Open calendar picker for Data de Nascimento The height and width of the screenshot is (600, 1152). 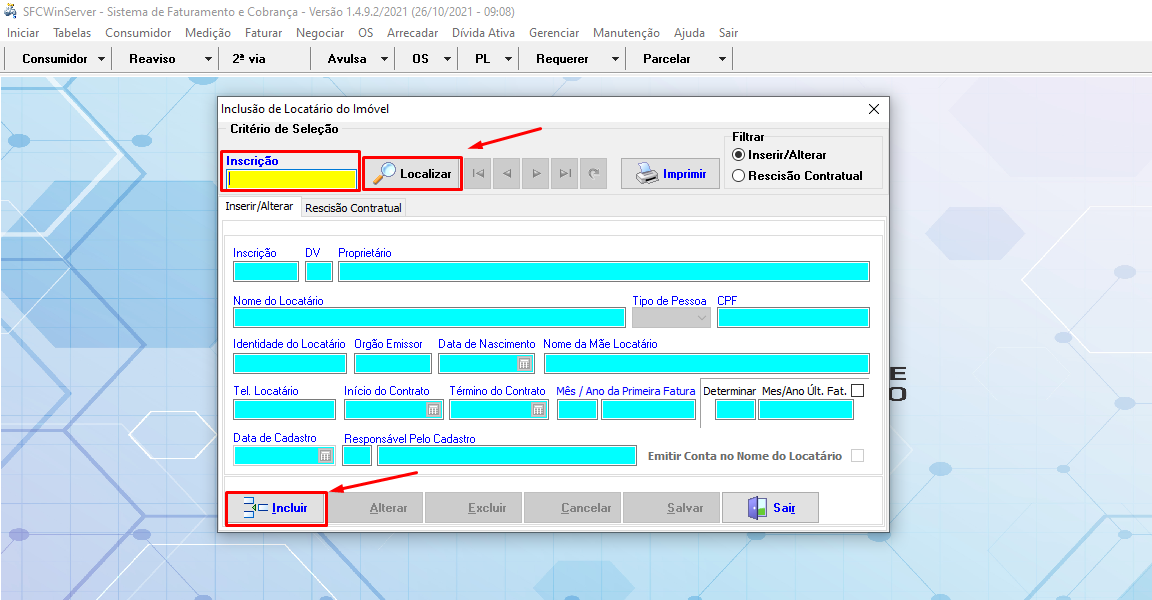523,364
